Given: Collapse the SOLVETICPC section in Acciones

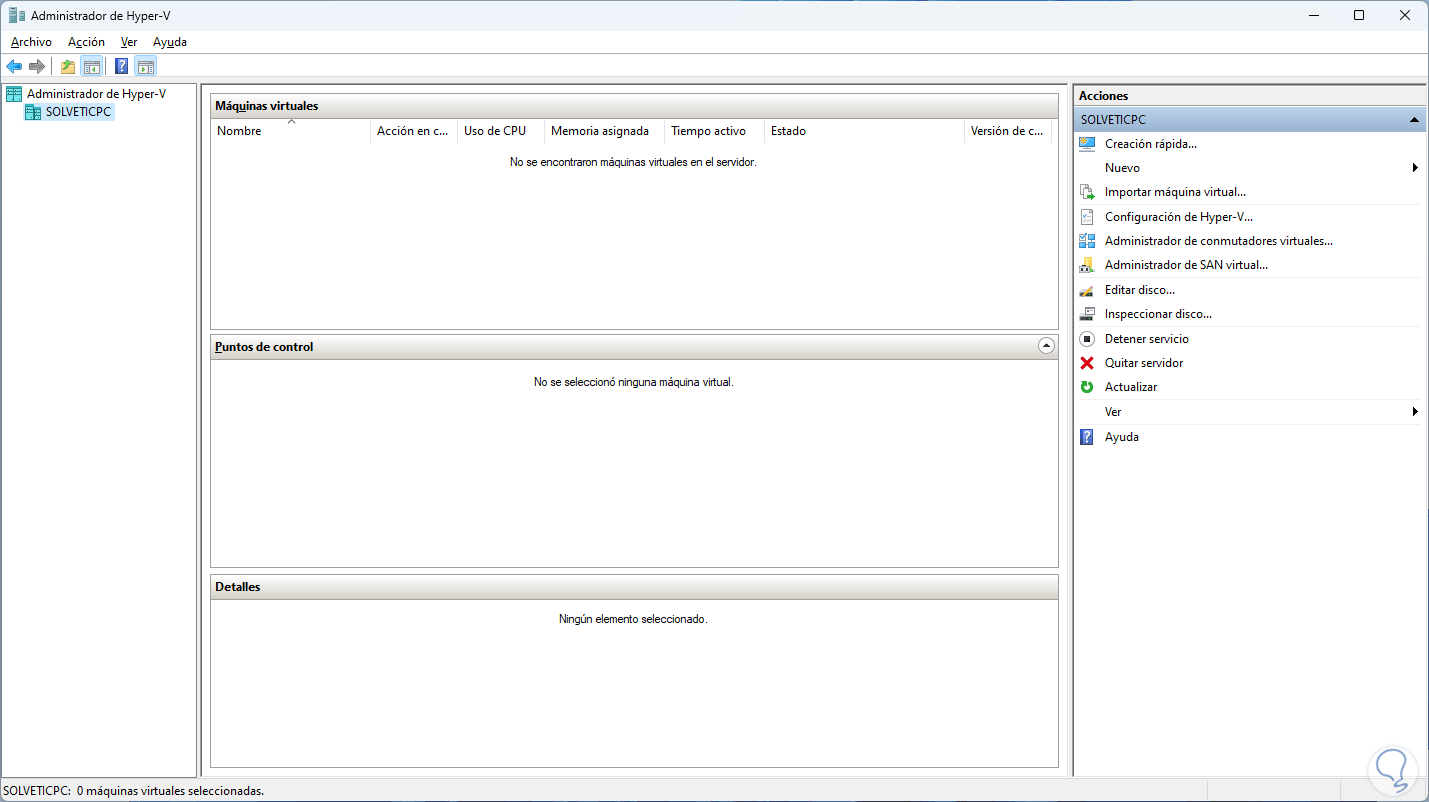Looking at the screenshot, I should (1414, 120).
